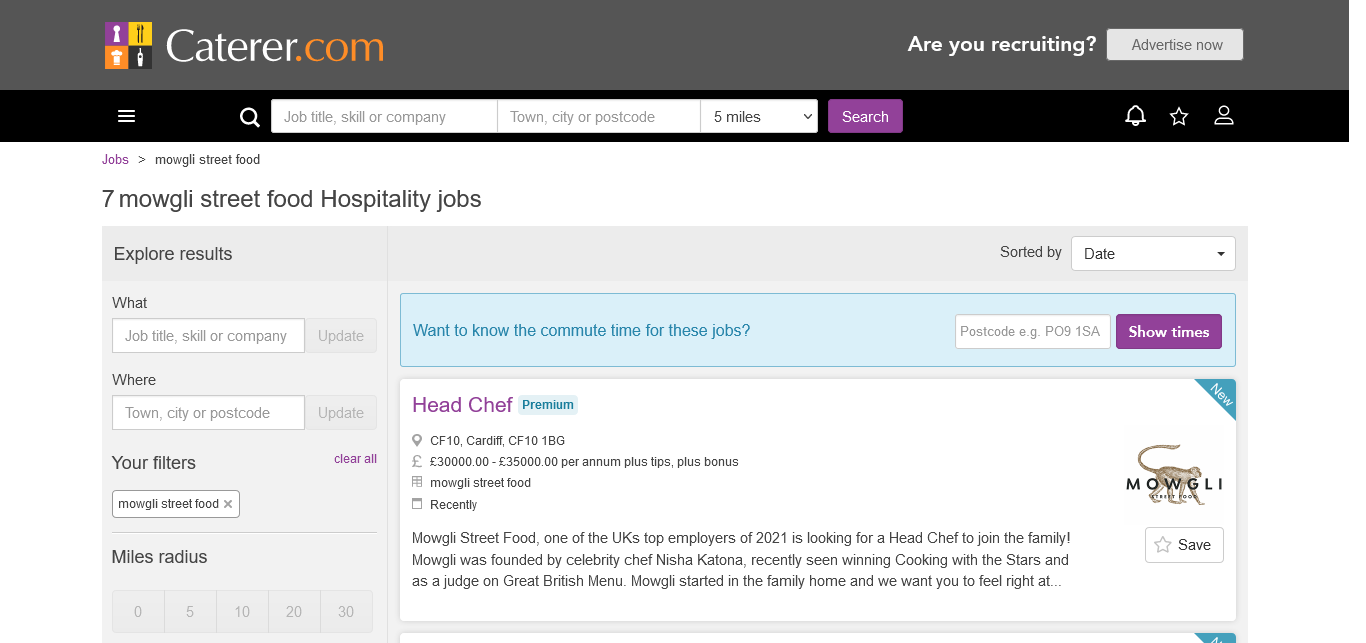Screen dimensions: 1366x643
Task: Click the Advertise now button
Action: click(1175, 45)
